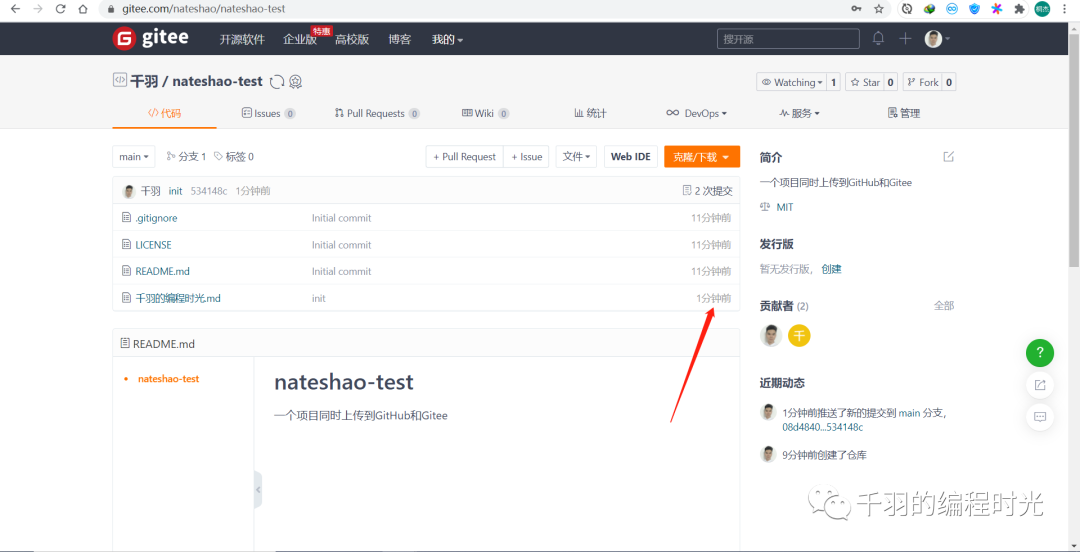Click the Fork button
Screen dimensions: 1080x552
coord(922,82)
